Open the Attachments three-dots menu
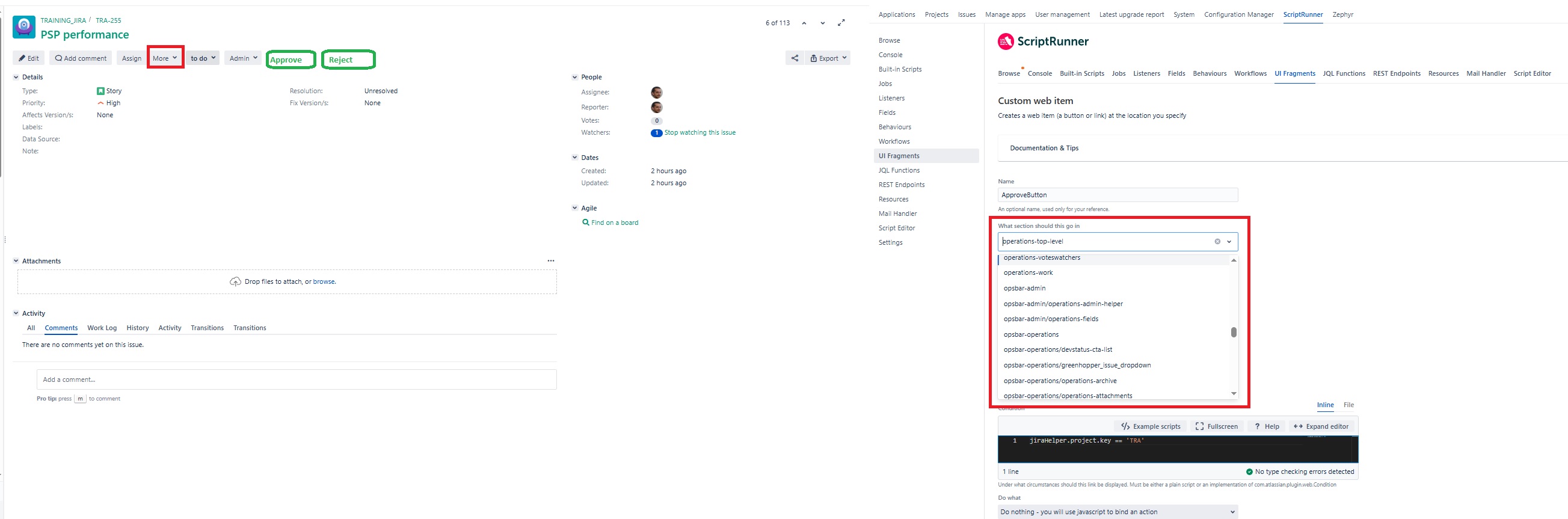Screen dimensions: 1568x519 tap(551, 261)
